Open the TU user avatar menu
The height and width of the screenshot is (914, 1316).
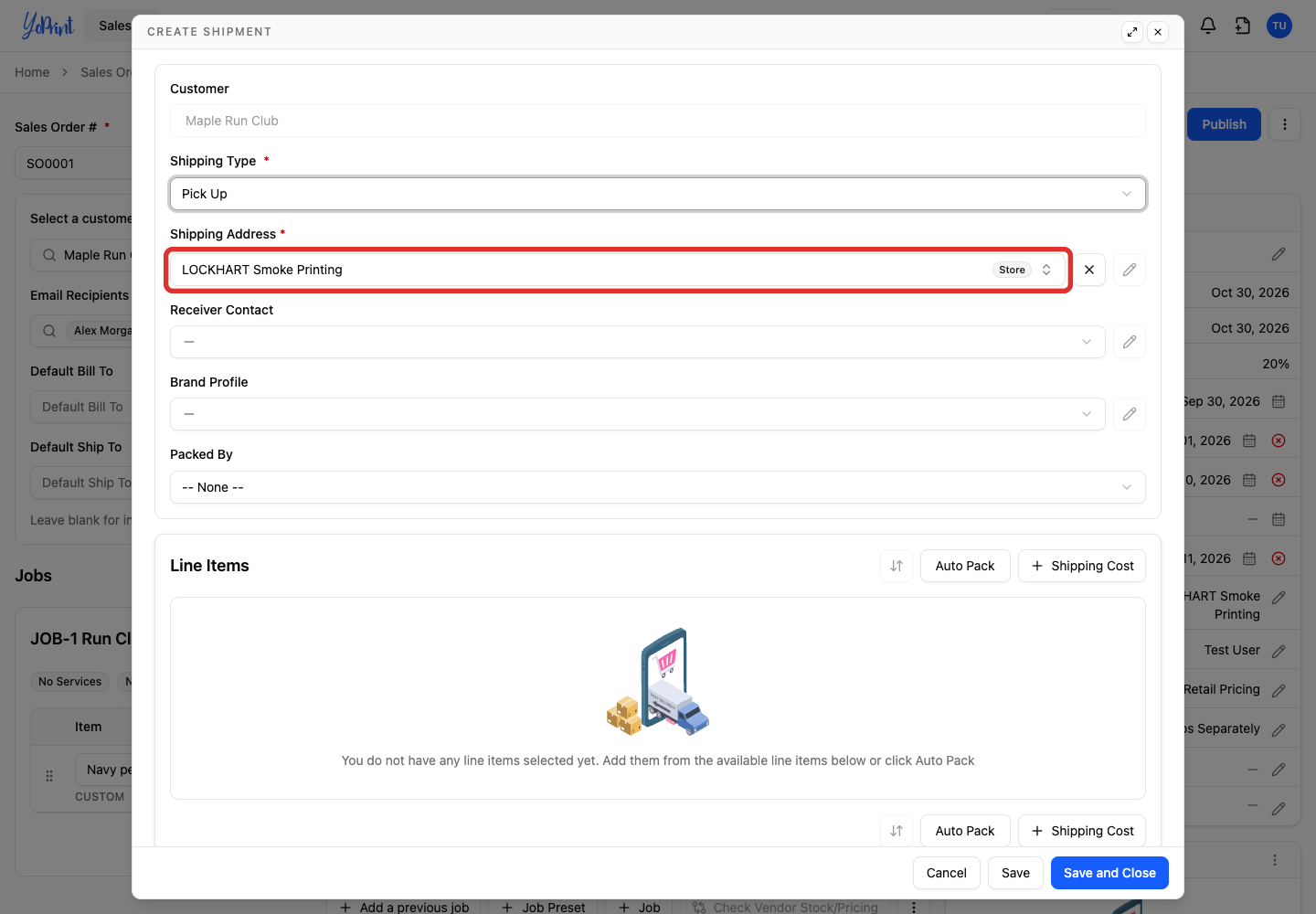tap(1279, 26)
